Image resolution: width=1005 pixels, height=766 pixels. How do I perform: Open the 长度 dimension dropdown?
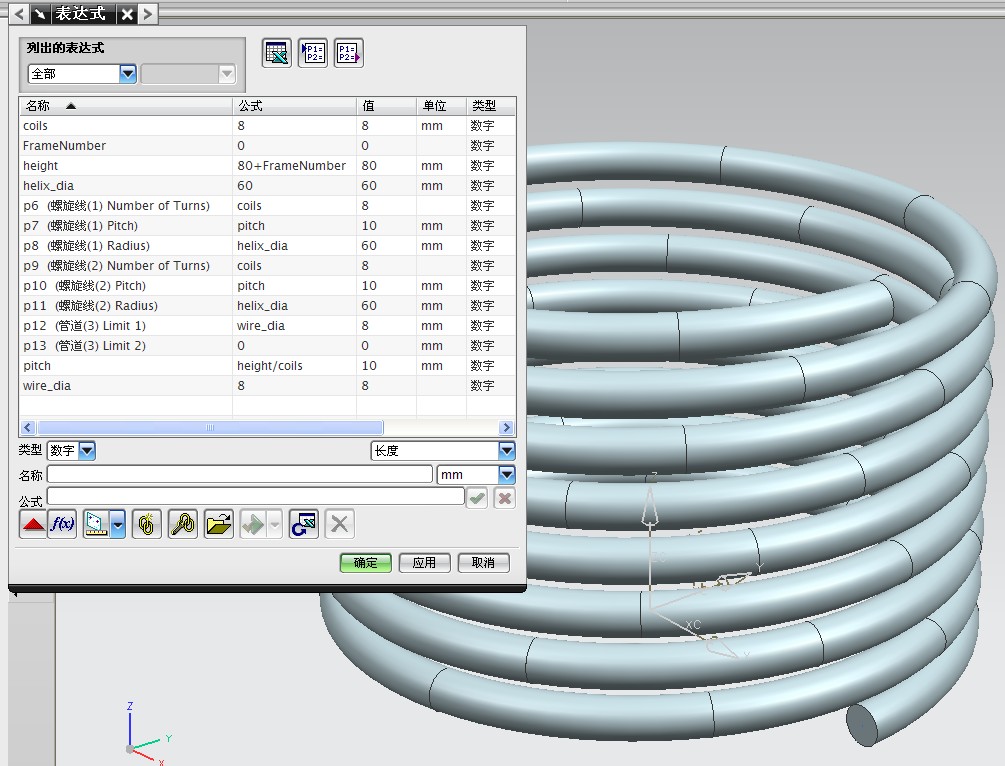(x=507, y=451)
